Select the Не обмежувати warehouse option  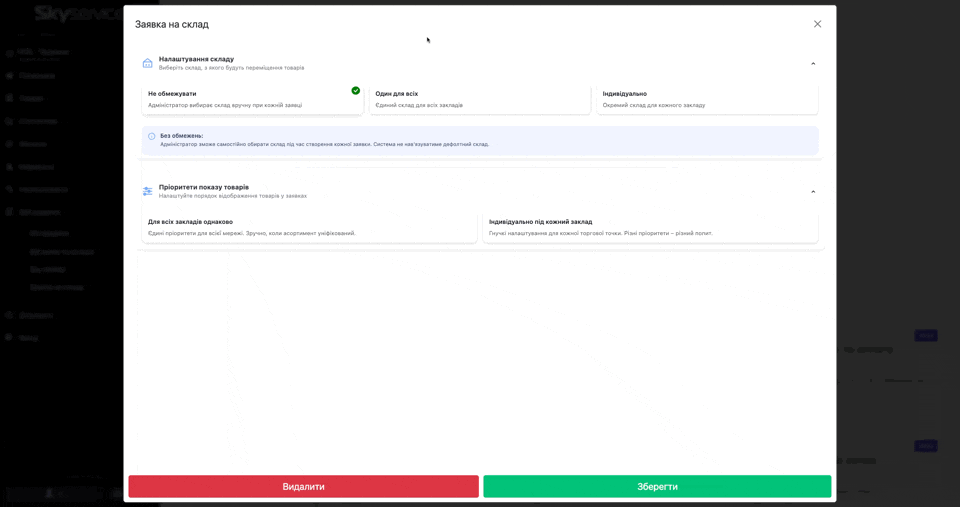pos(252,99)
